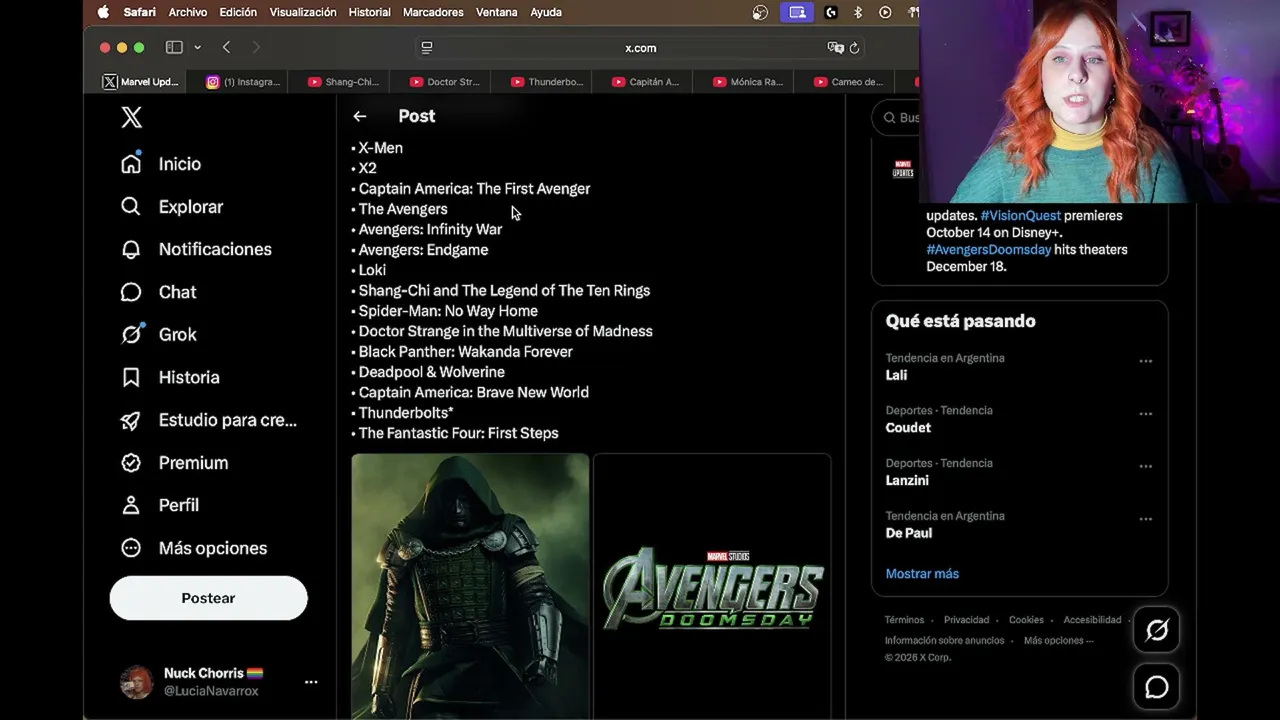This screenshot has width=1280, height=720.
Task: Click Mostrar más under trends
Action: coord(922,574)
